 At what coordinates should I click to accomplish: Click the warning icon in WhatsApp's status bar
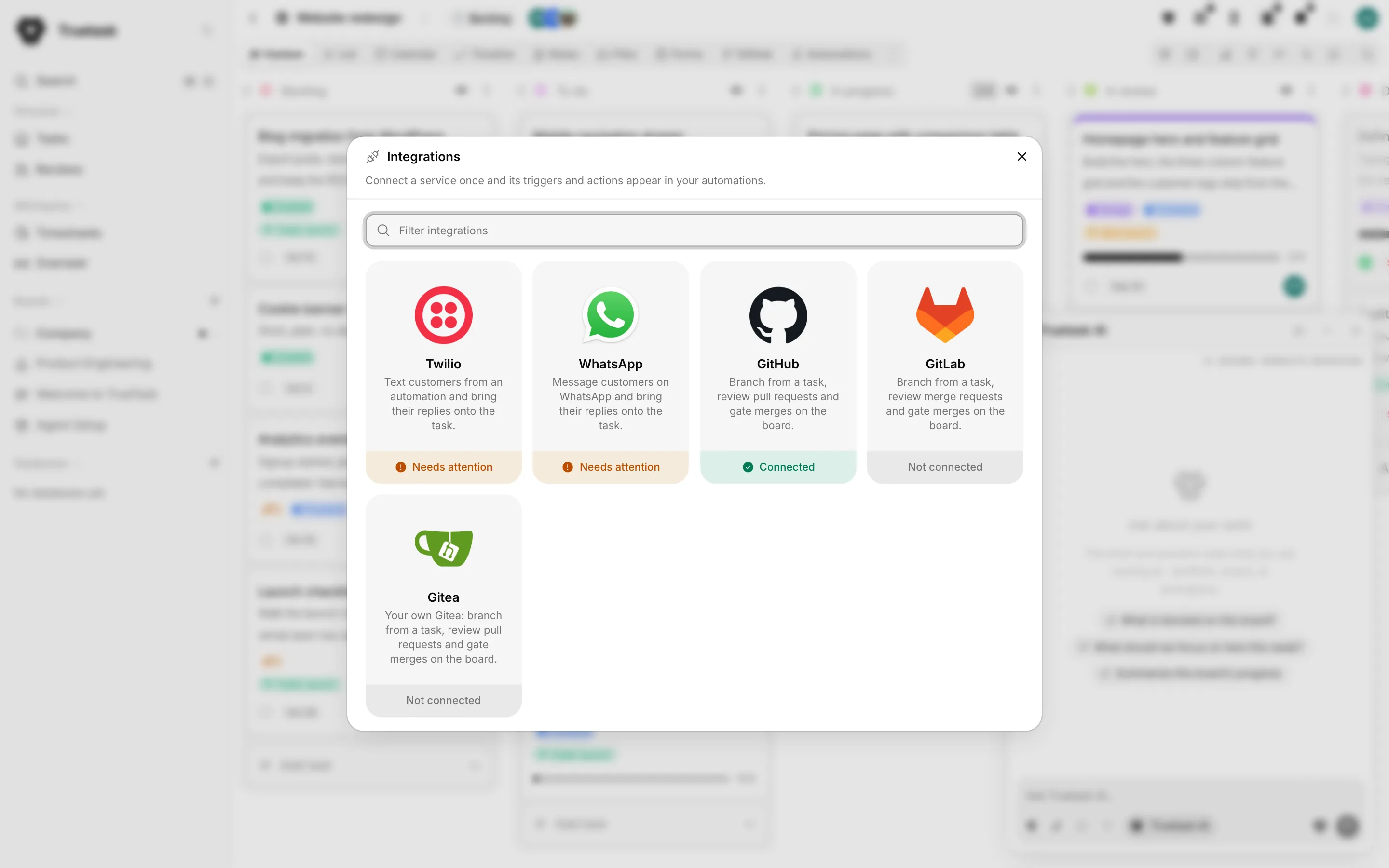pyautogui.click(x=568, y=467)
